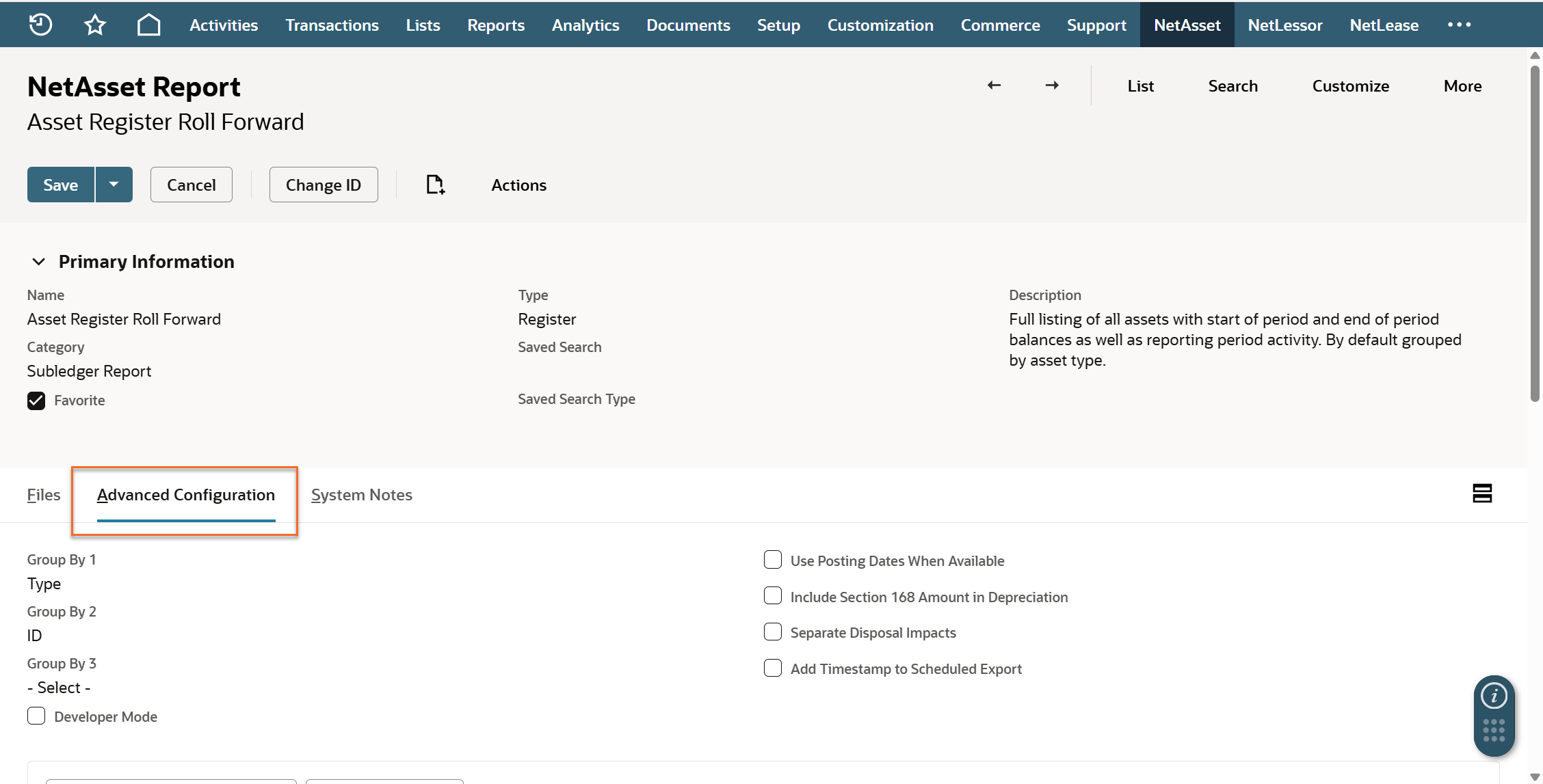Open the NetLessor menu

click(1284, 25)
